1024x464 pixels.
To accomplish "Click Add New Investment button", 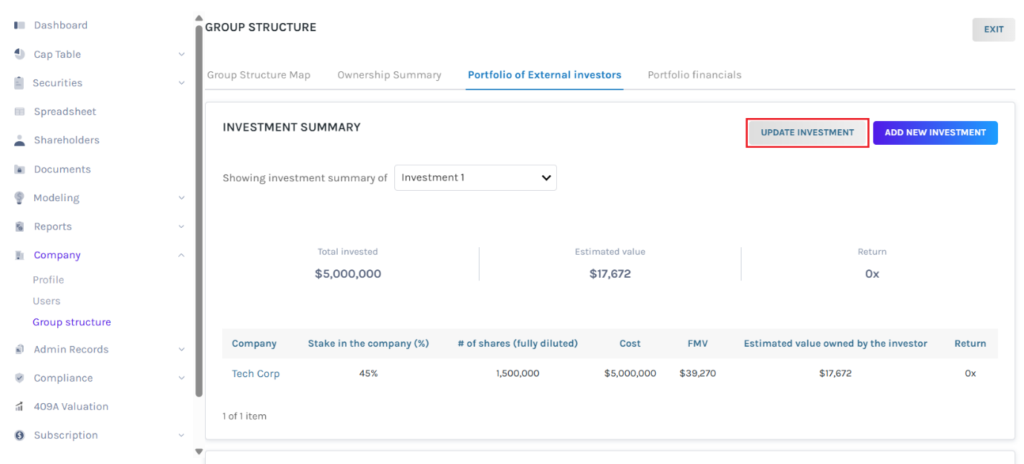I will coord(935,133).
